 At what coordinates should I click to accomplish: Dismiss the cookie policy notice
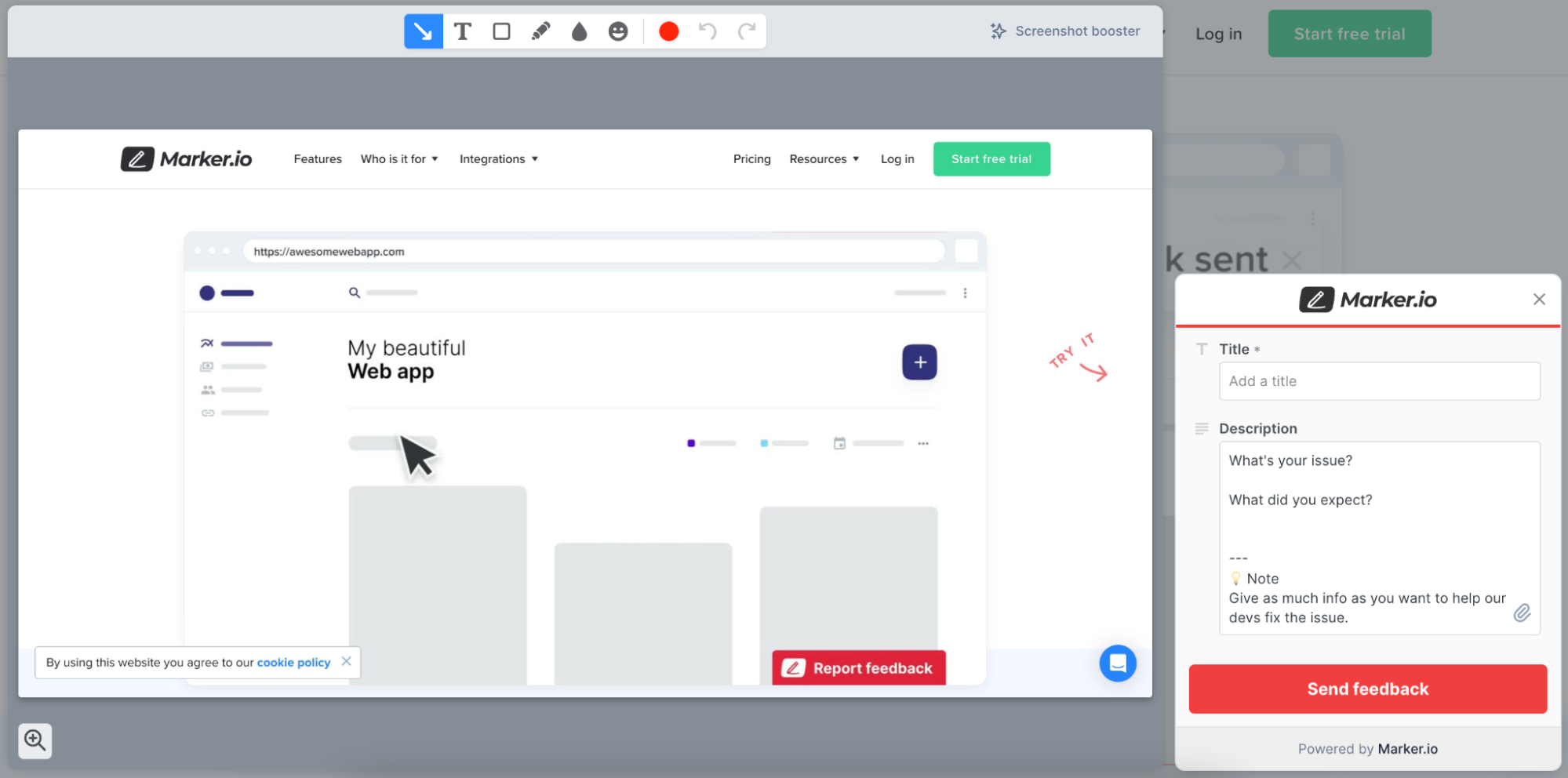click(x=346, y=661)
